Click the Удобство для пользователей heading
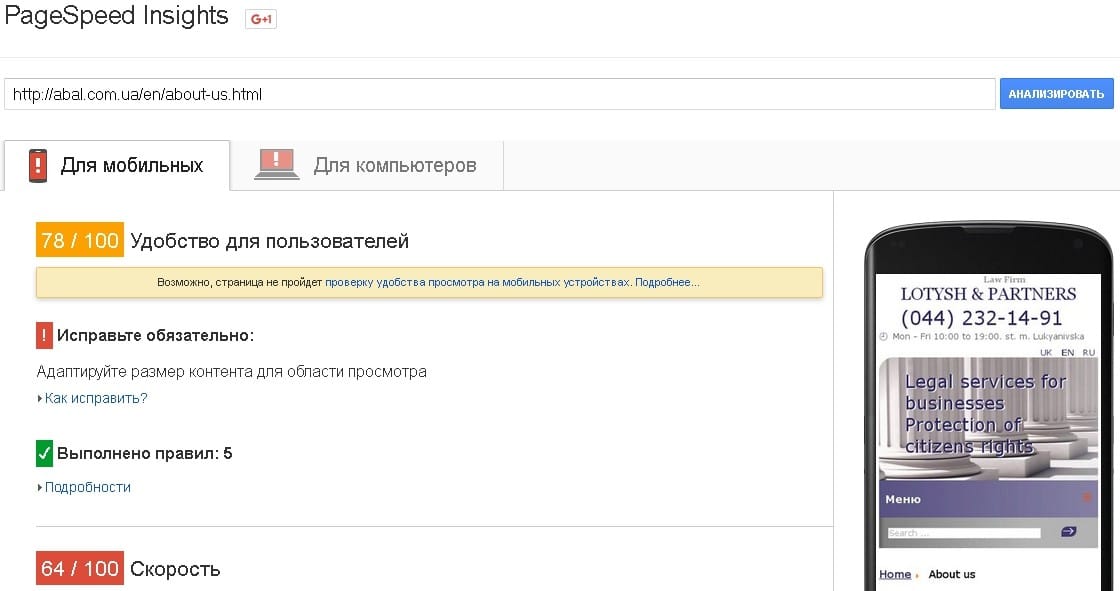 (x=269, y=242)
